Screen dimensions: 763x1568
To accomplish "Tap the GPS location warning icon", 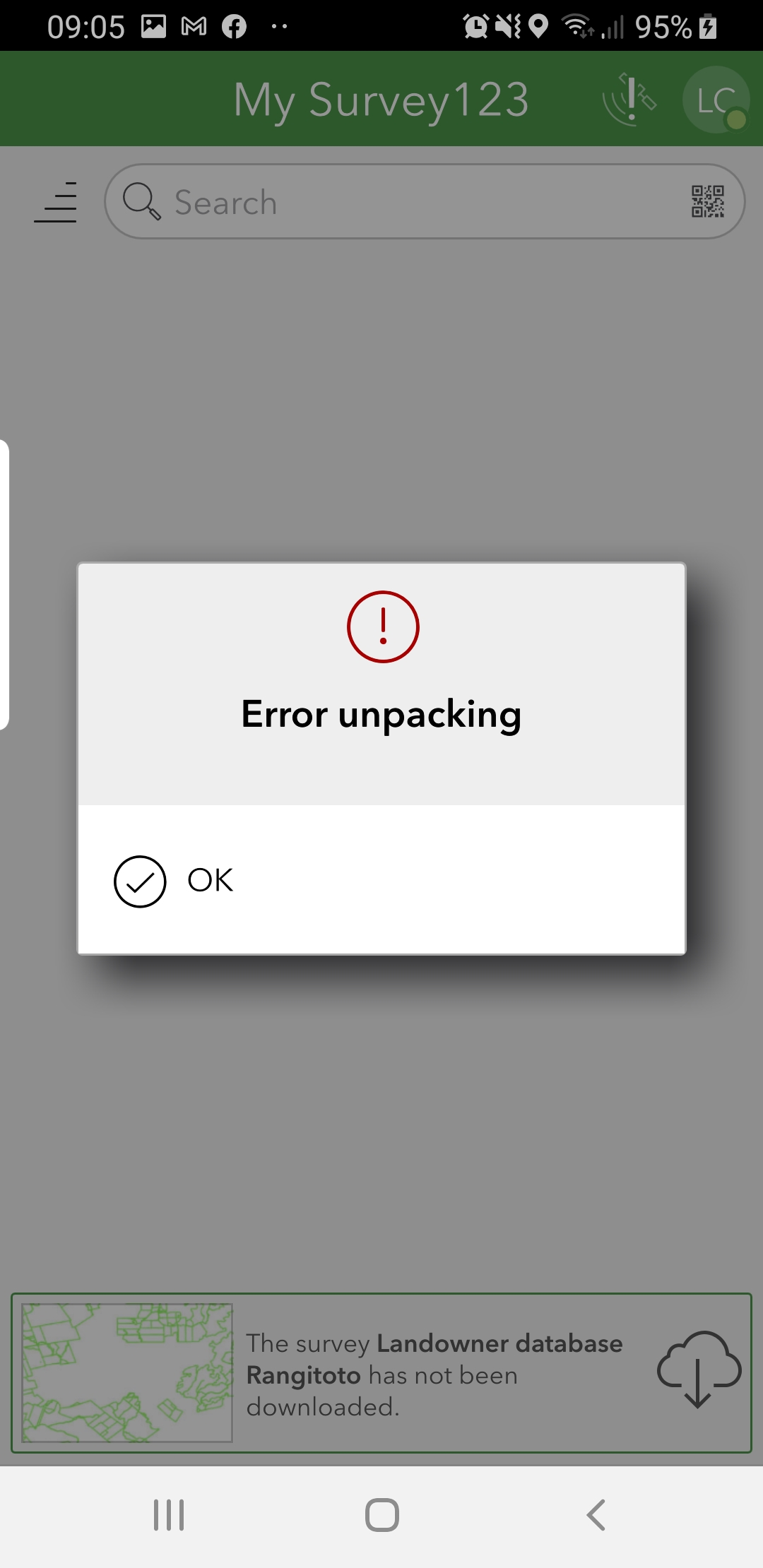I will click(629, 99).
